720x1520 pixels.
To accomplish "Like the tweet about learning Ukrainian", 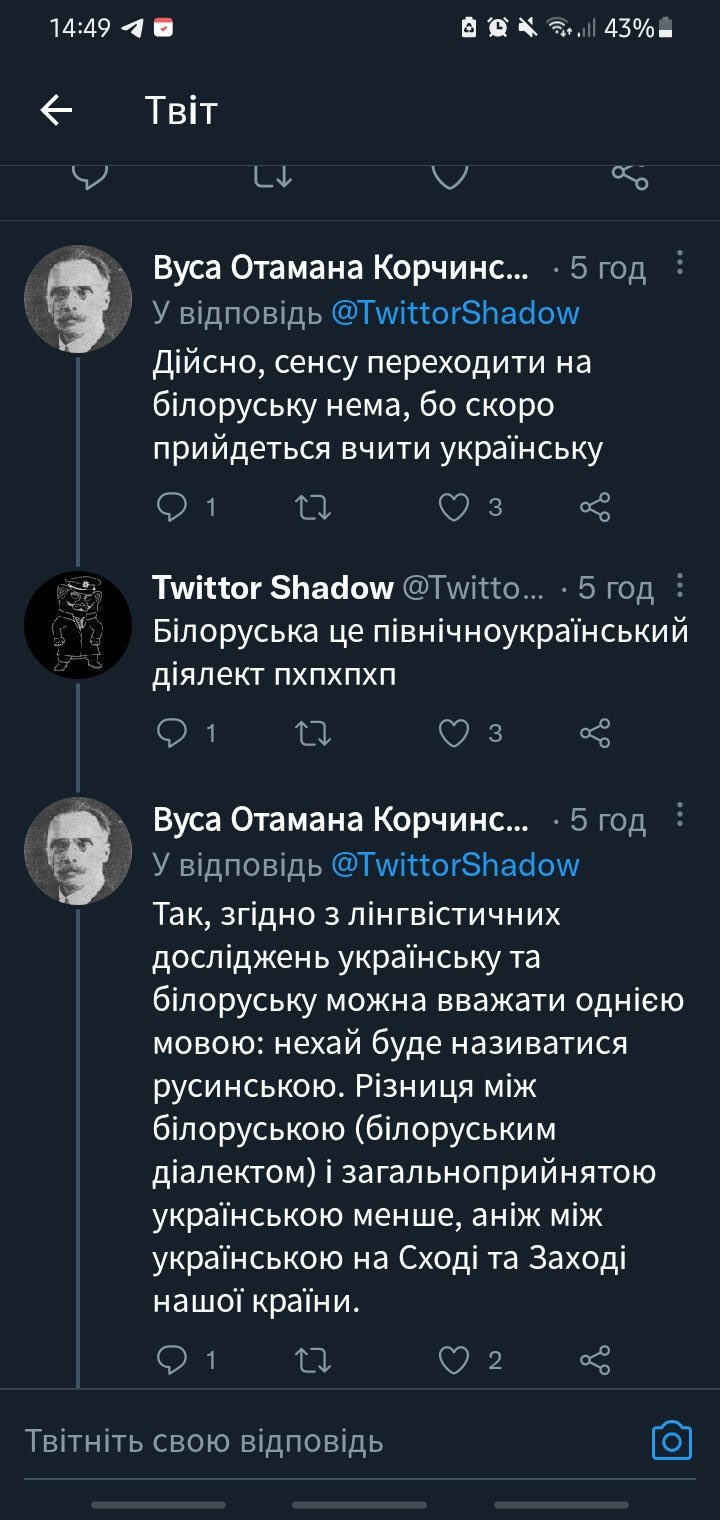I will coord(454,508).
